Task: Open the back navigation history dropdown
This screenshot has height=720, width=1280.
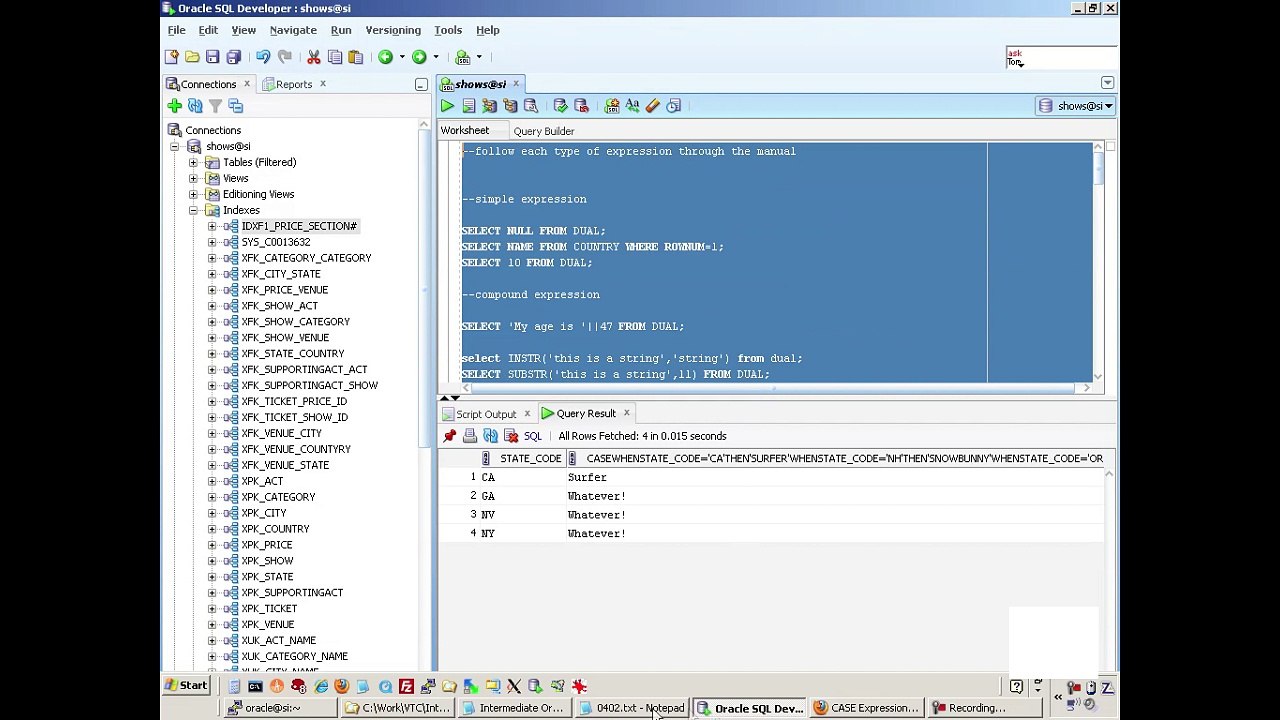Action: pyautogui.click(x=402, y=57)
